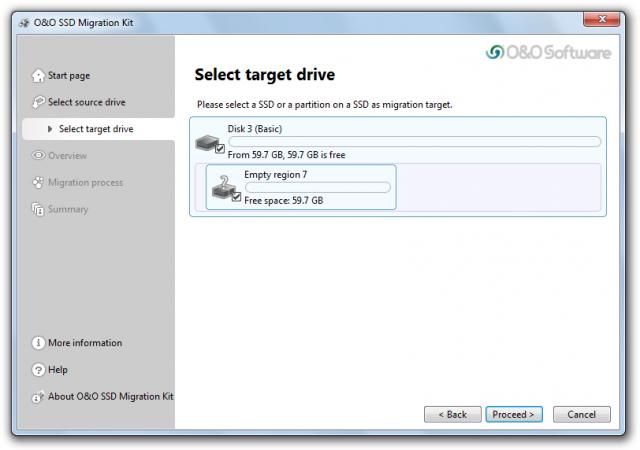Click the Disk 3 usage bar
This screenshot has width=640, height=450.
(414, 142)
